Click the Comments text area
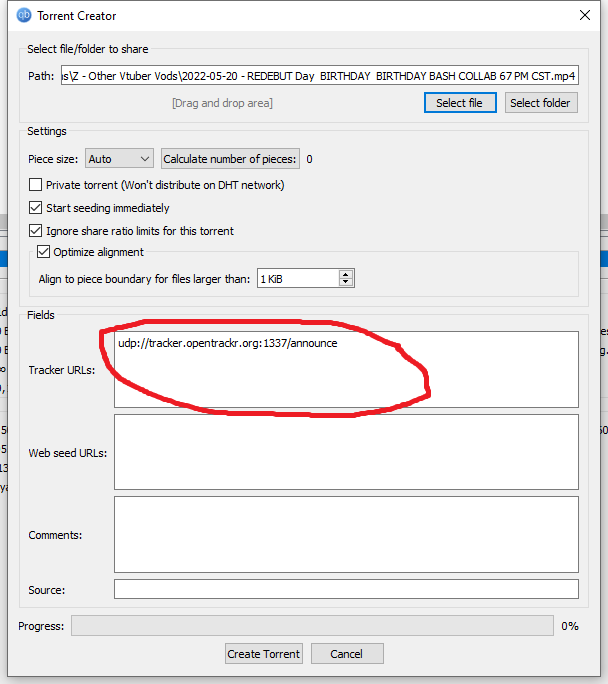Viewport: 608px width, 684px height. tap(346, 534)
